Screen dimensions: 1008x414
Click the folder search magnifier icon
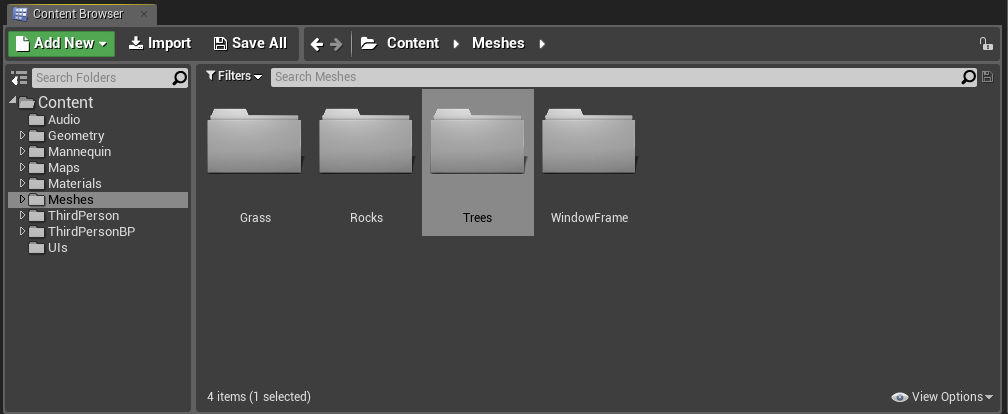point(180,78)
